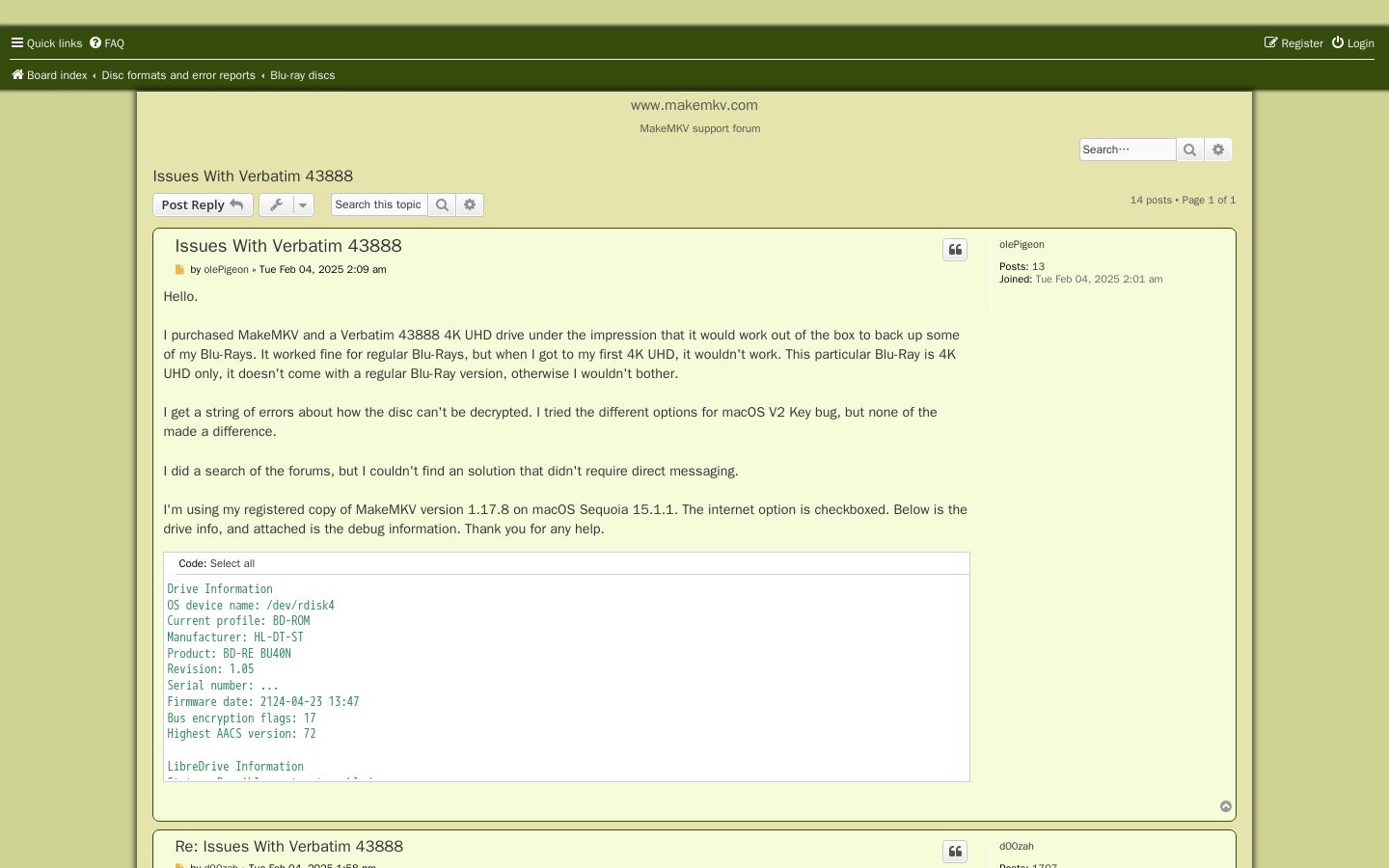
Task: Click the 'OS device name: /dev/rdisk4' line
Action: [251, 606]
